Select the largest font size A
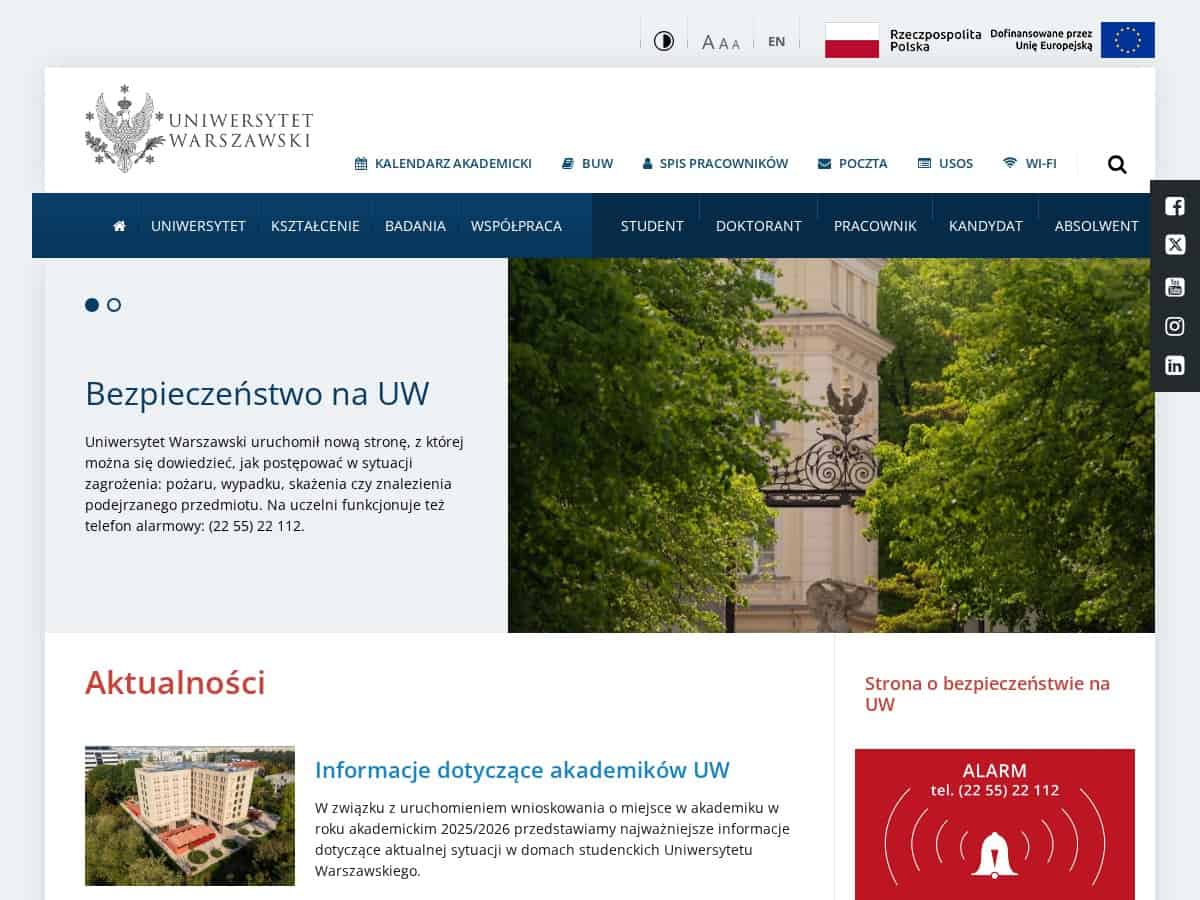The width and height of the screenshot is (1200, 900). pos(708,42)
